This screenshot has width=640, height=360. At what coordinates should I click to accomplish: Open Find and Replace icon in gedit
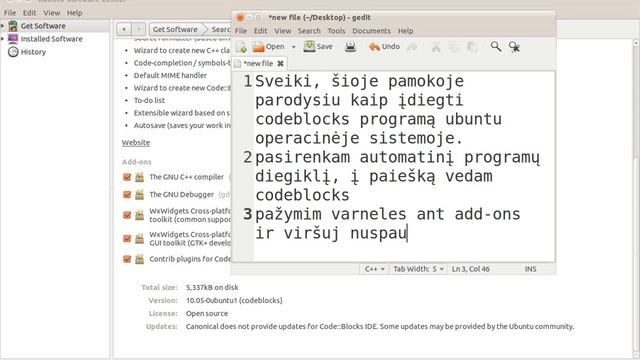pos(514,47)
